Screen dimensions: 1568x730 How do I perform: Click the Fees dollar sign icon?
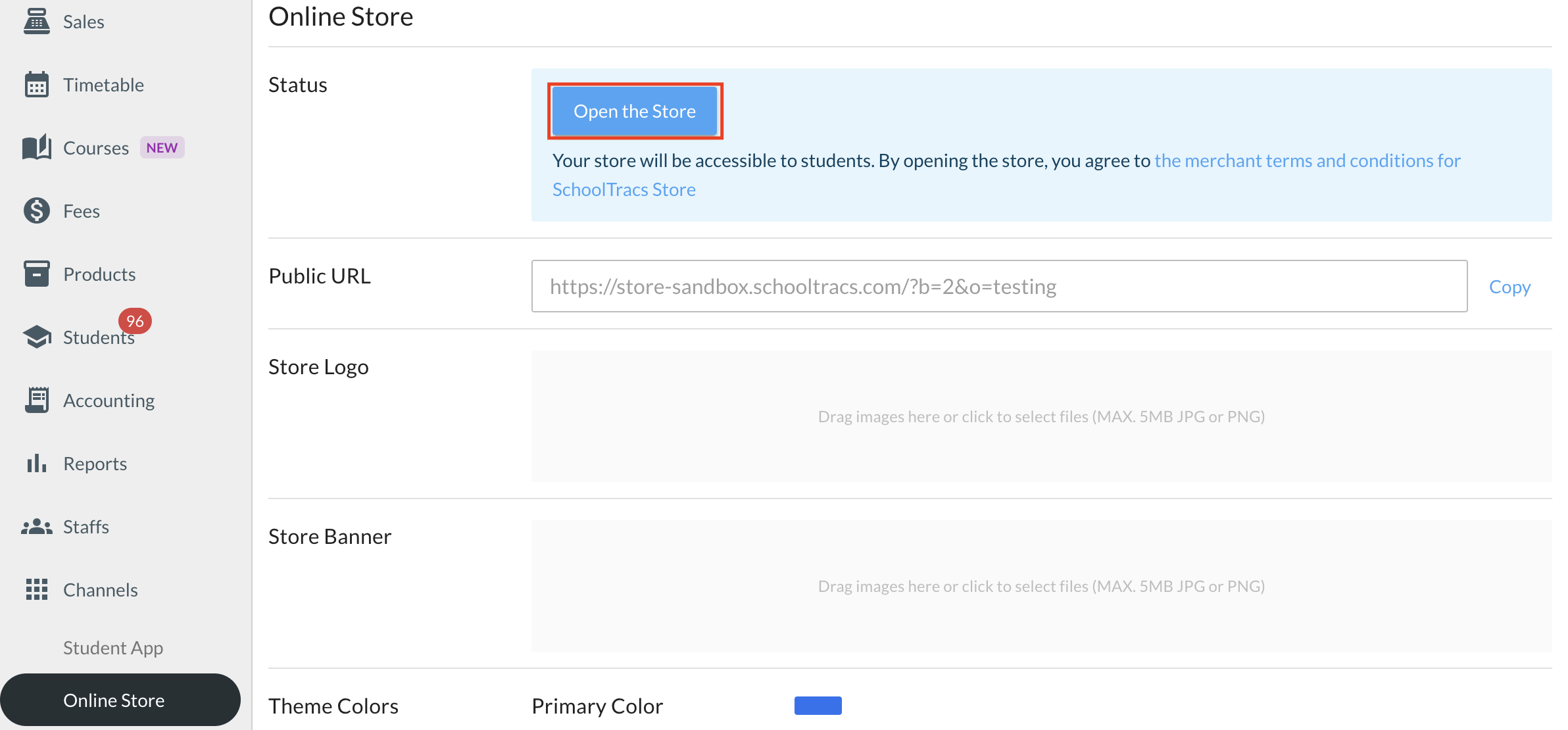pyautogui.click(x=37, y=210)
